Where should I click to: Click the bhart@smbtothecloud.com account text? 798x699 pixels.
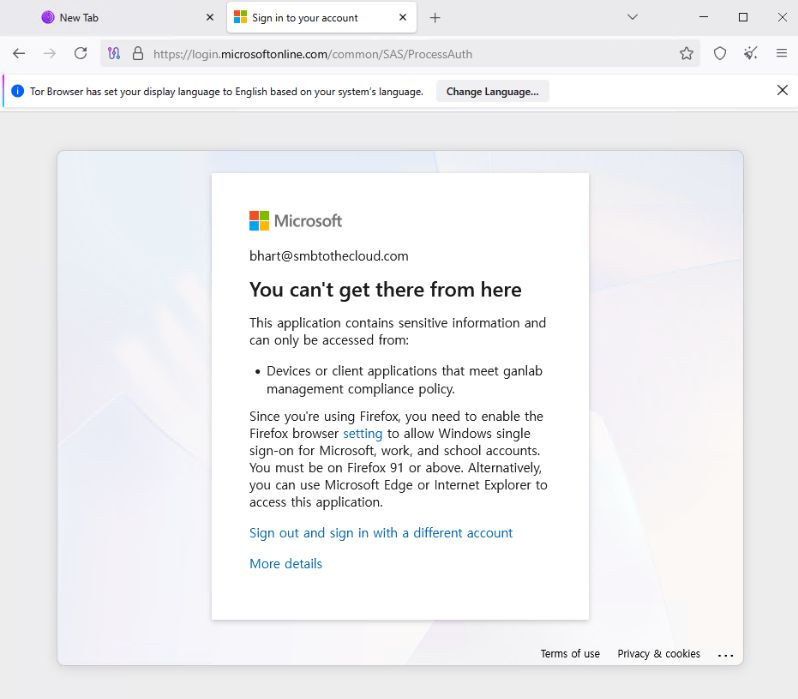[x=328, y=256]
